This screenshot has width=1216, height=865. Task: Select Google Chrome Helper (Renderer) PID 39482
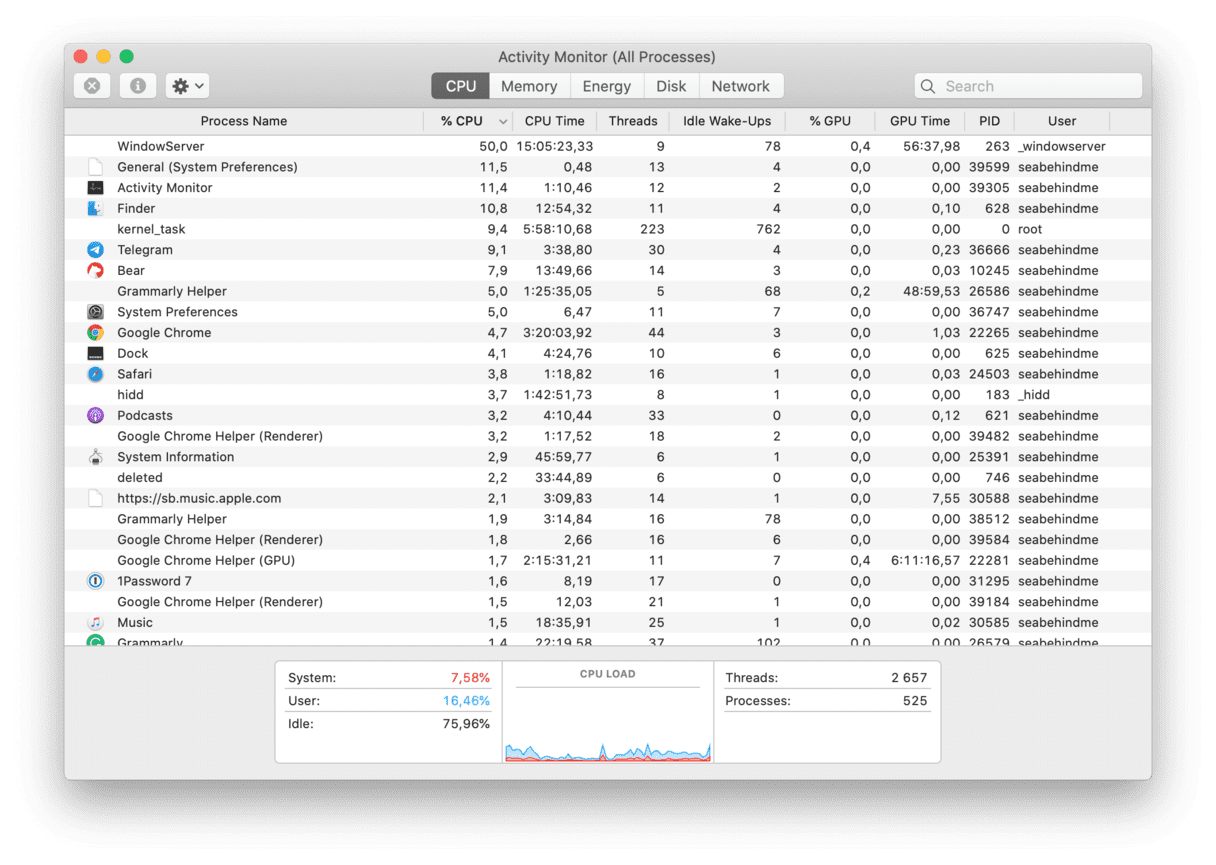tap(608, 436)
